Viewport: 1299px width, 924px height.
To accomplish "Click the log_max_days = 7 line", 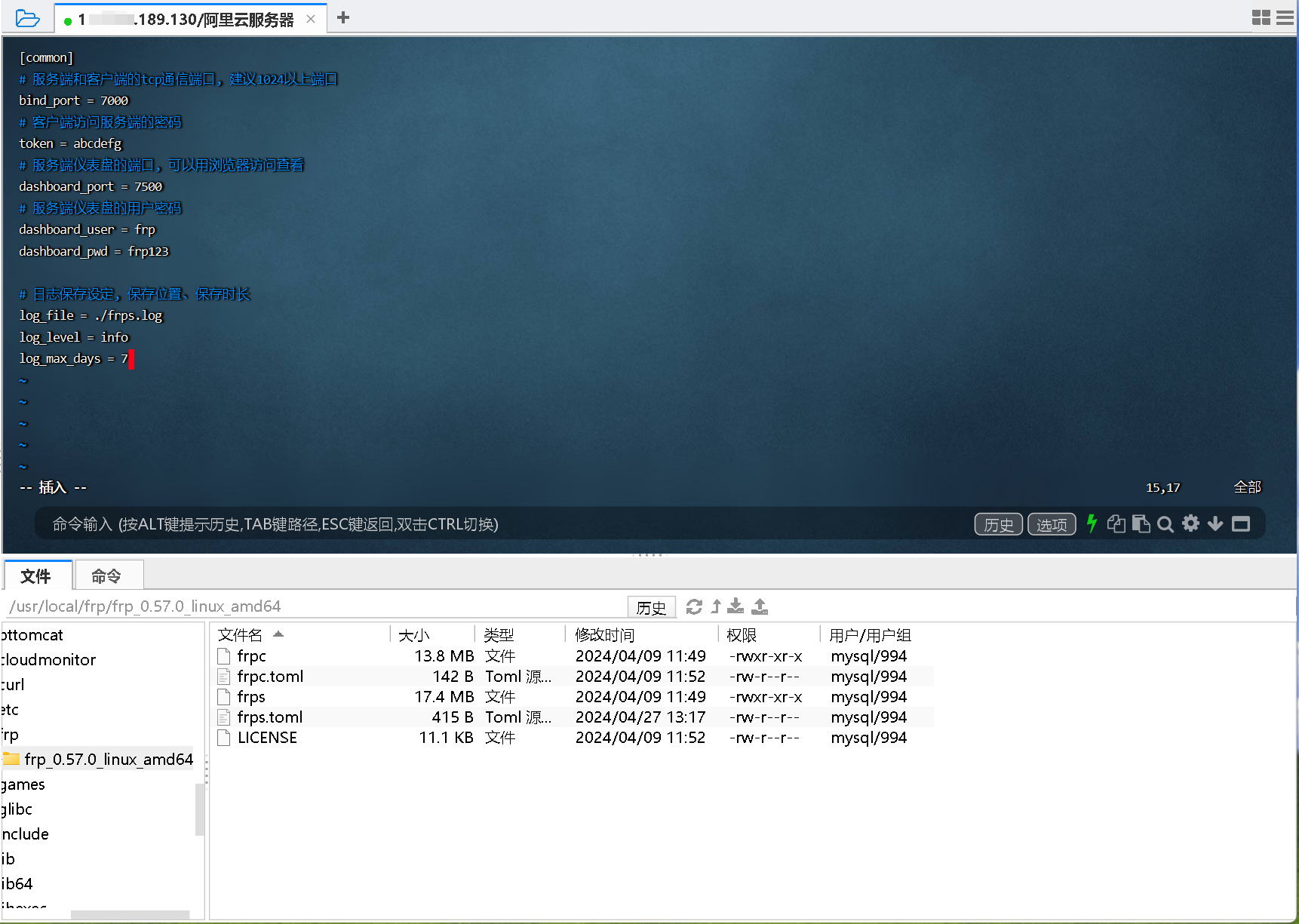I will (74, 358).
